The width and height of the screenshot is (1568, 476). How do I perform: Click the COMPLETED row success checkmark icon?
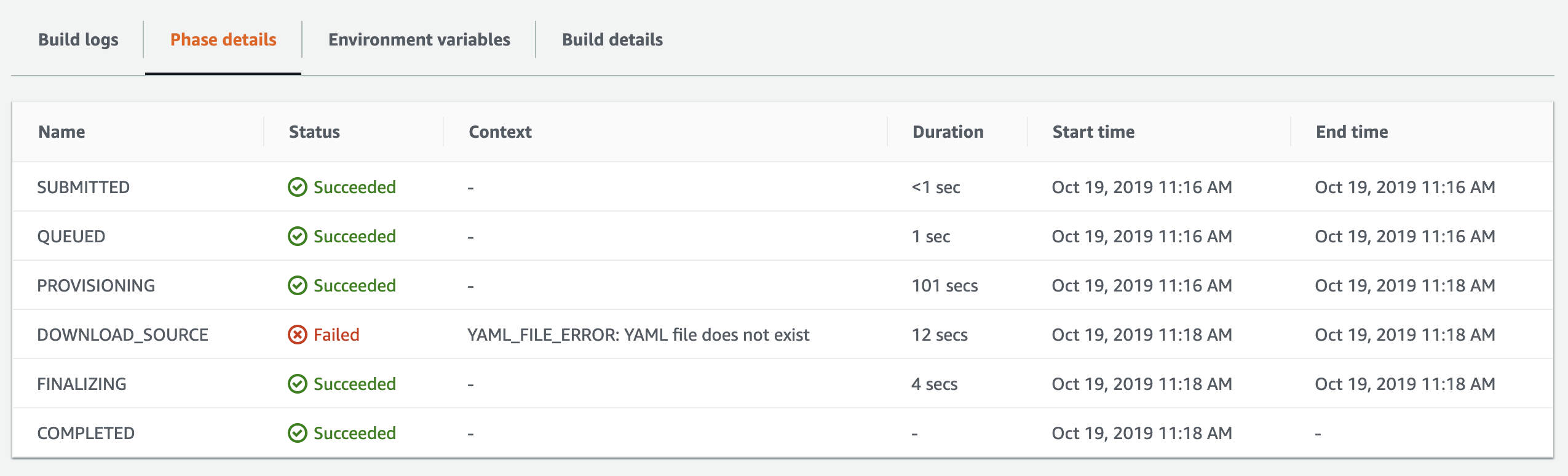click(298, 433)
